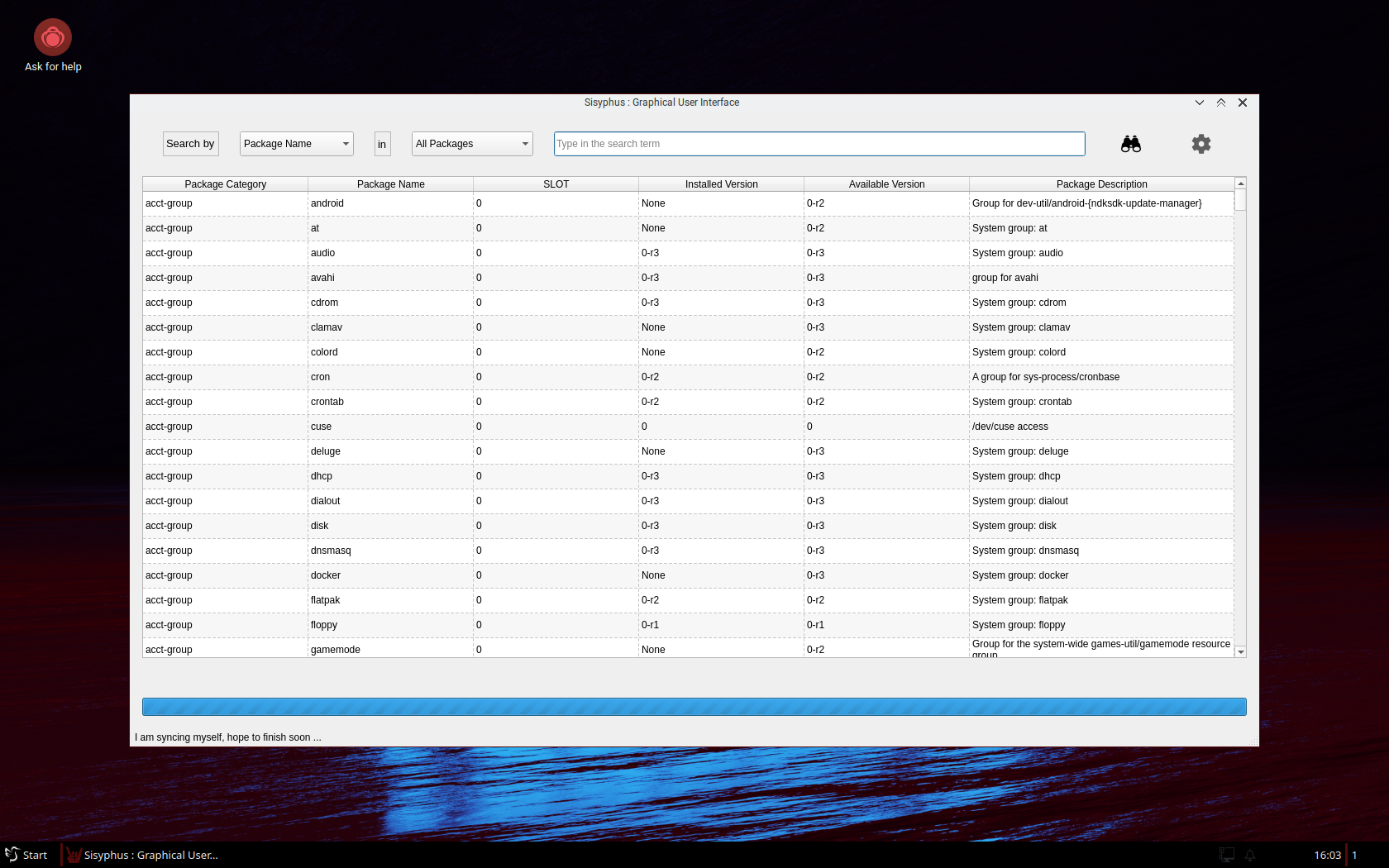1389x868 pixels.
Task: Click the 16:03 taskbar clock
Action: [x=1327, y=855]
